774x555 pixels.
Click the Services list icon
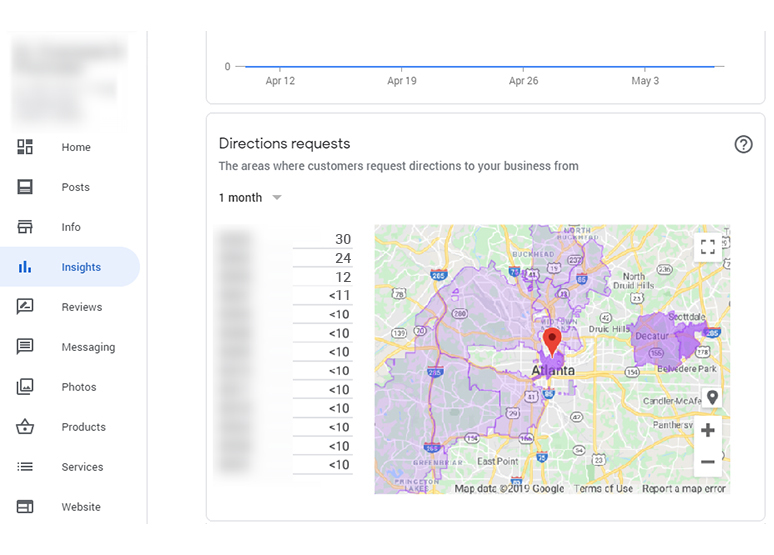pos(25,467)
